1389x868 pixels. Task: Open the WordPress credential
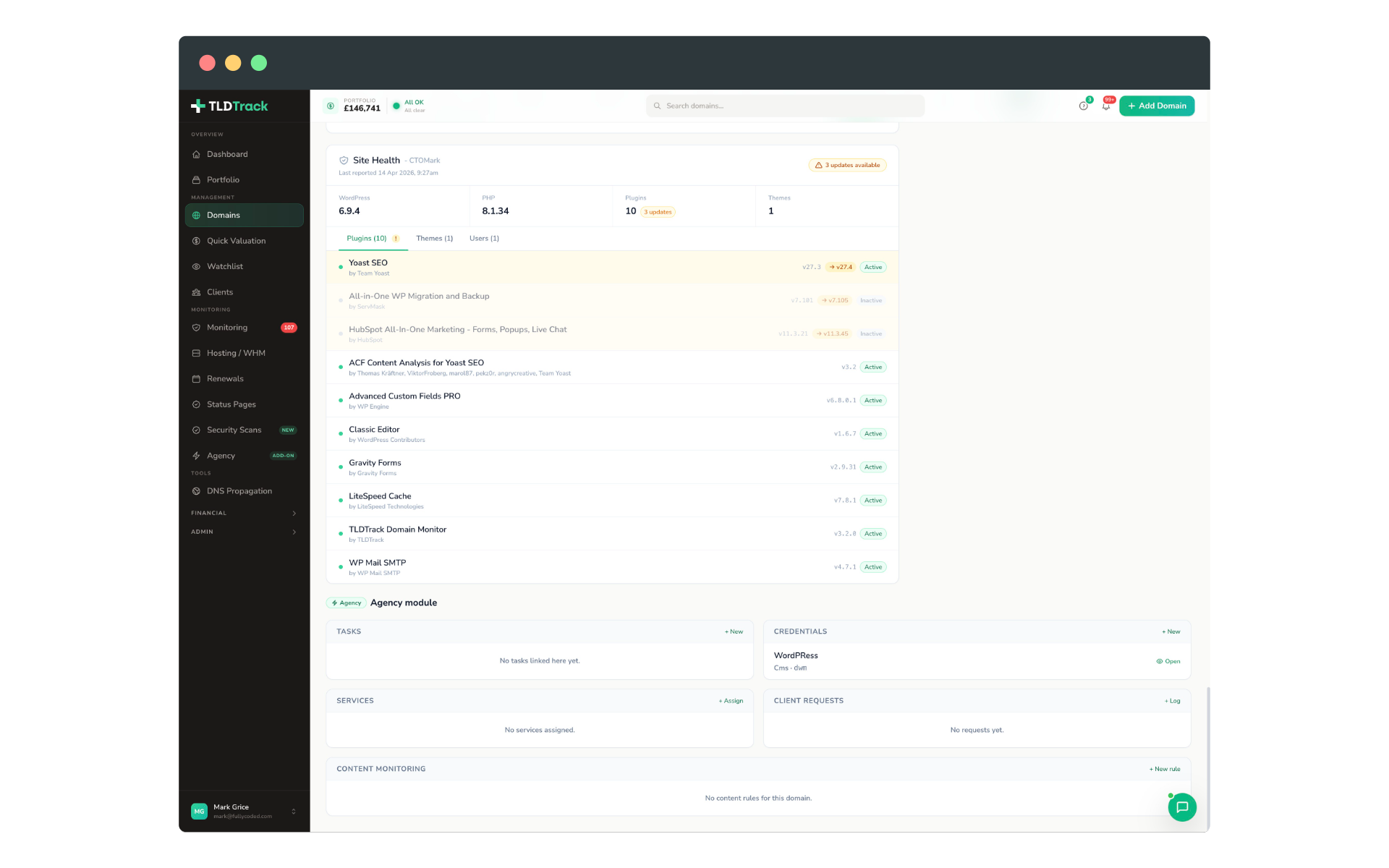coord(1168,662)
